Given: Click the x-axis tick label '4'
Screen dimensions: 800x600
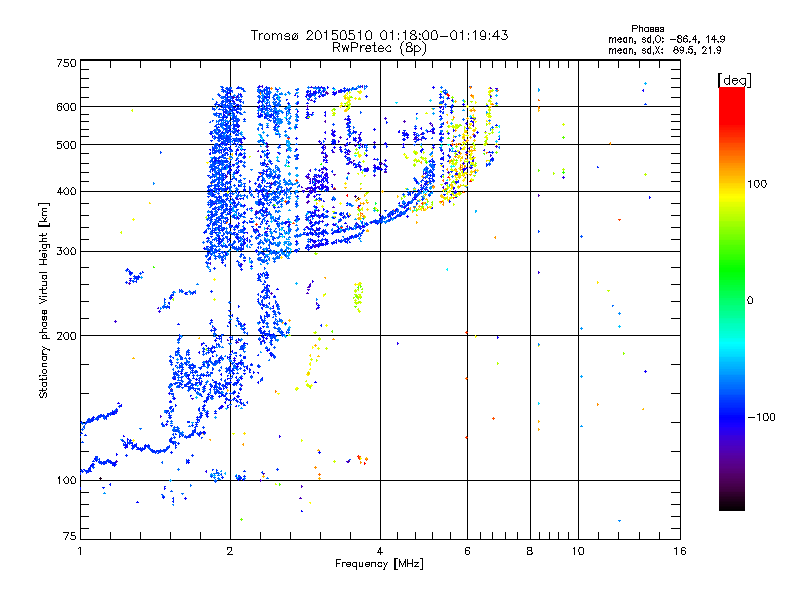Looking at the screenshot, I should click(x=380, y=551).
